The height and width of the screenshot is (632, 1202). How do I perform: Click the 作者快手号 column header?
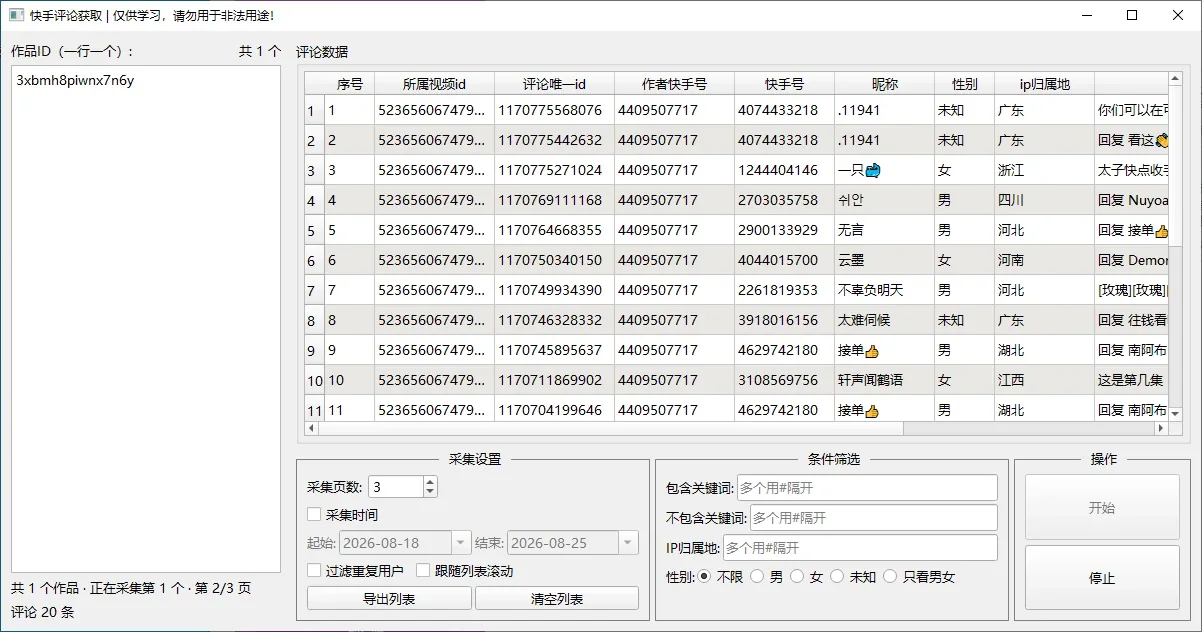click(675, 84)
